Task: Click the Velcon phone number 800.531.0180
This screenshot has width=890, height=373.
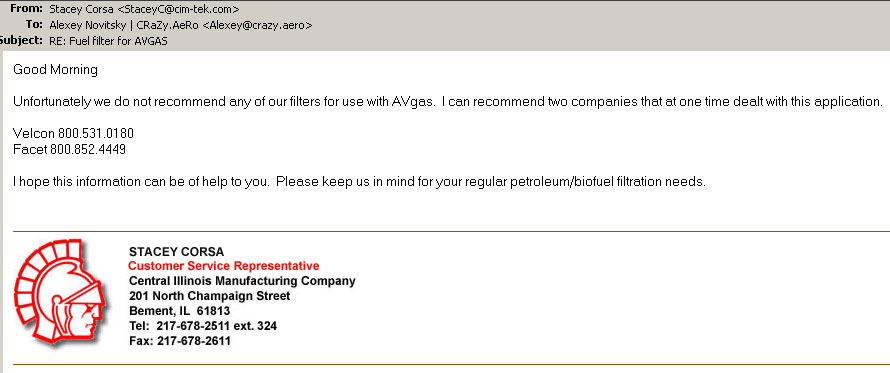Action: pos(96,134)
